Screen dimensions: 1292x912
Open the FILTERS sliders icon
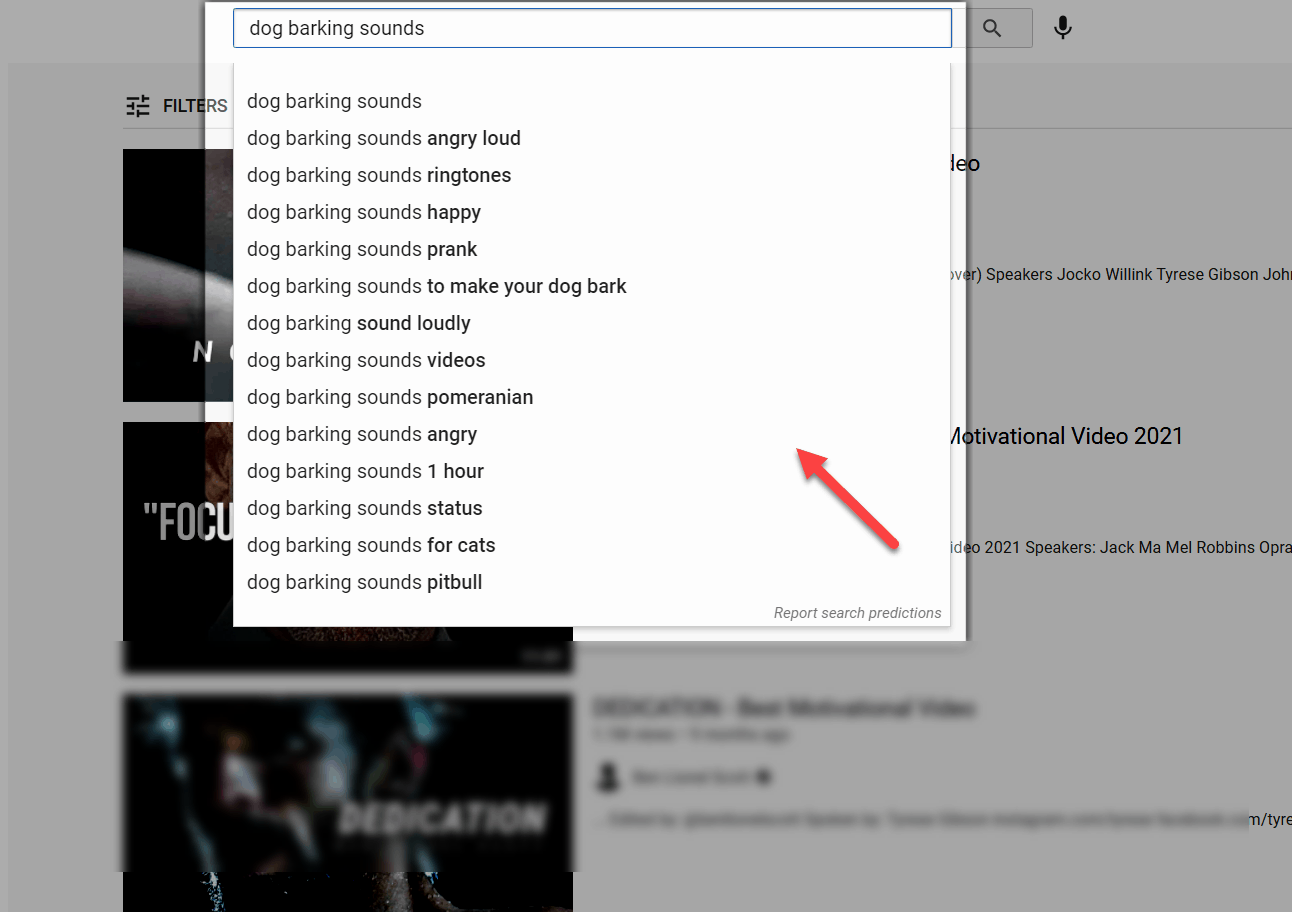[x=137, y=104]
